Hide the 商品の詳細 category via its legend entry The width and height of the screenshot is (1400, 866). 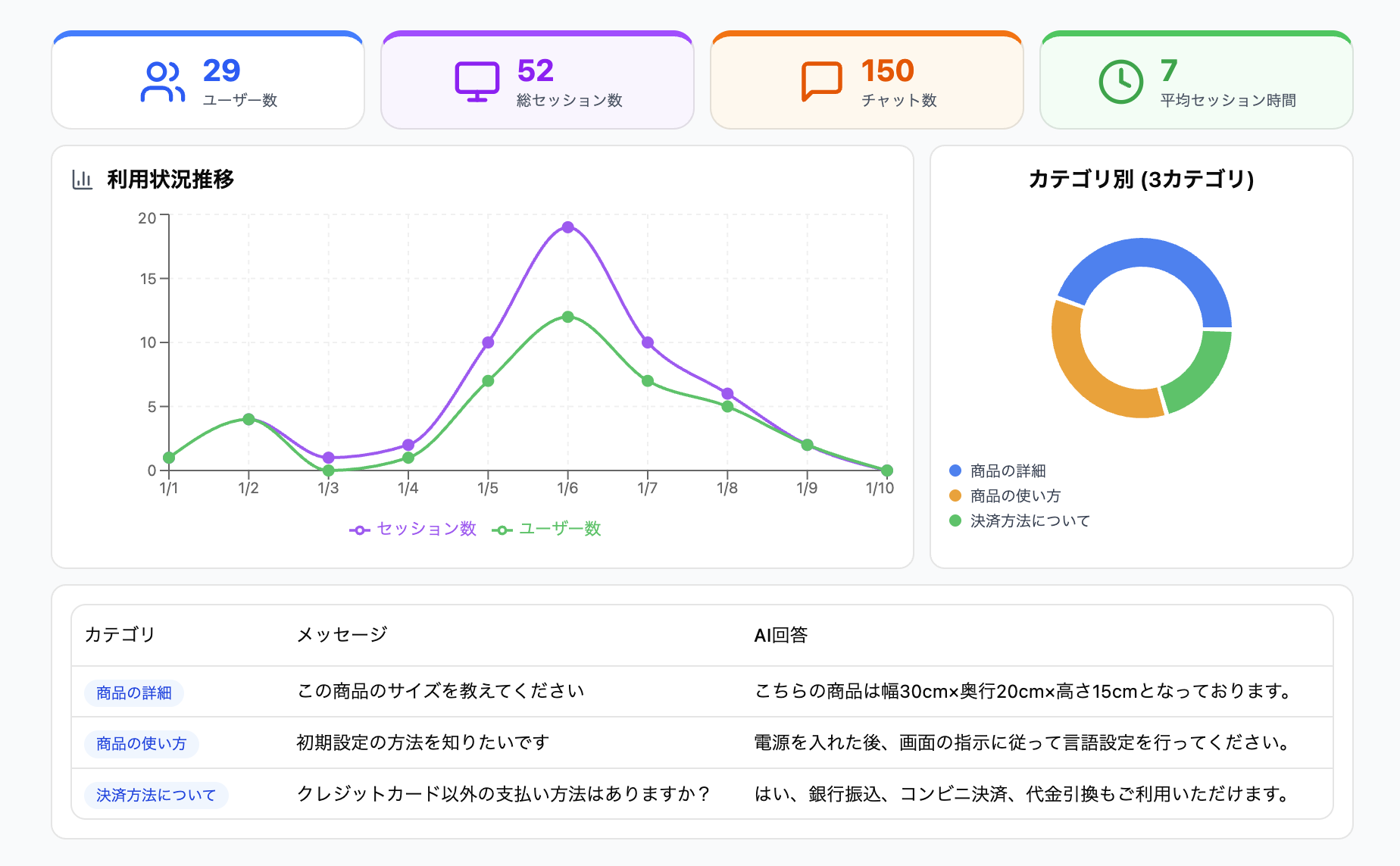(x=1003, y=470)
